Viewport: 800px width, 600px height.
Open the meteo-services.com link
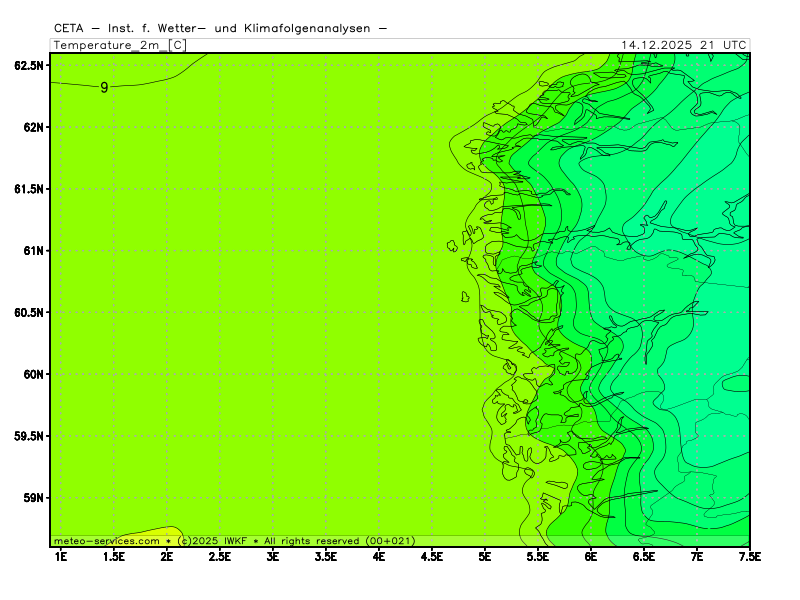tap(107, 541)
